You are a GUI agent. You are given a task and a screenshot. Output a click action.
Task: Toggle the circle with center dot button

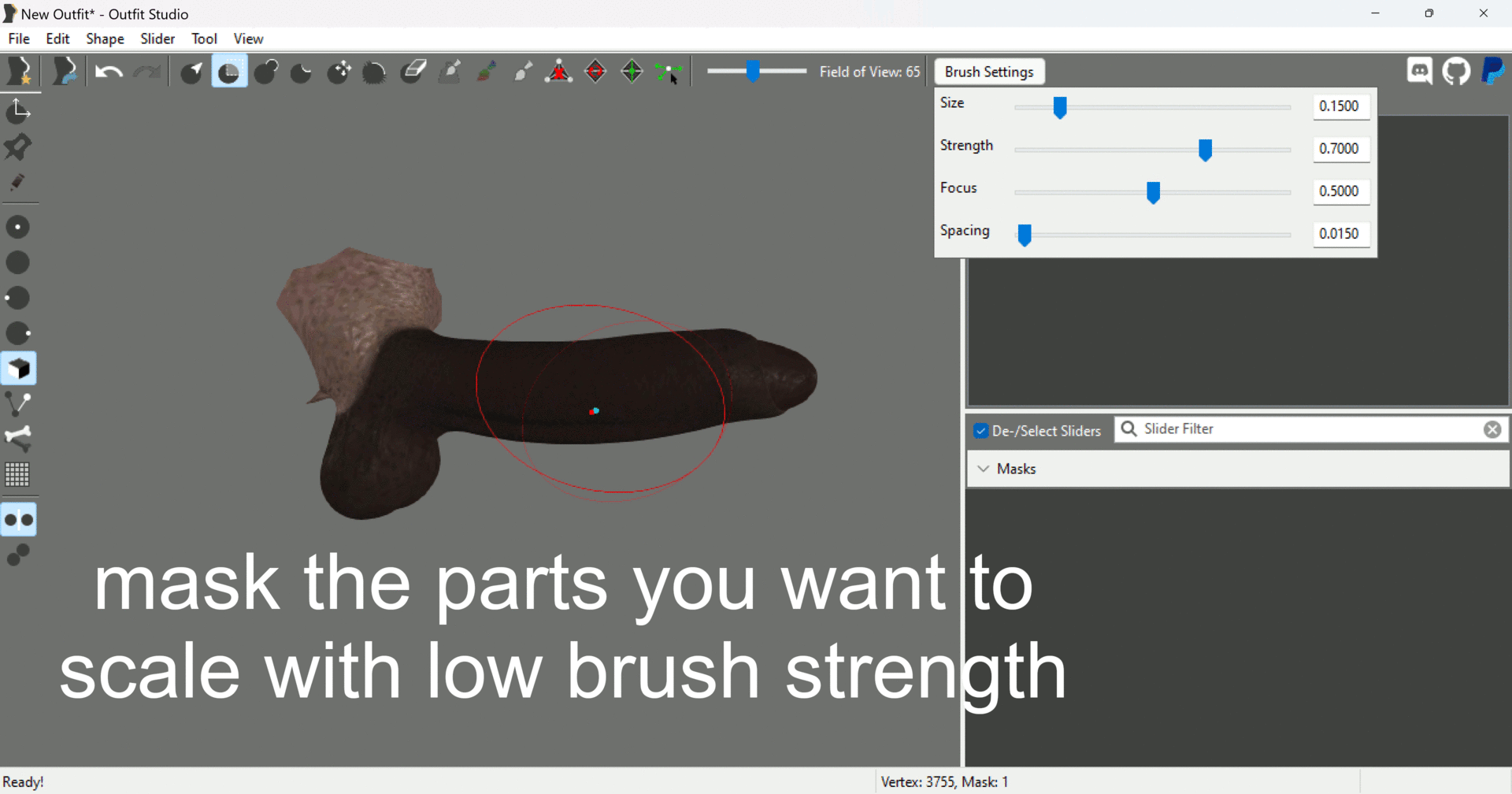[18, 227]
